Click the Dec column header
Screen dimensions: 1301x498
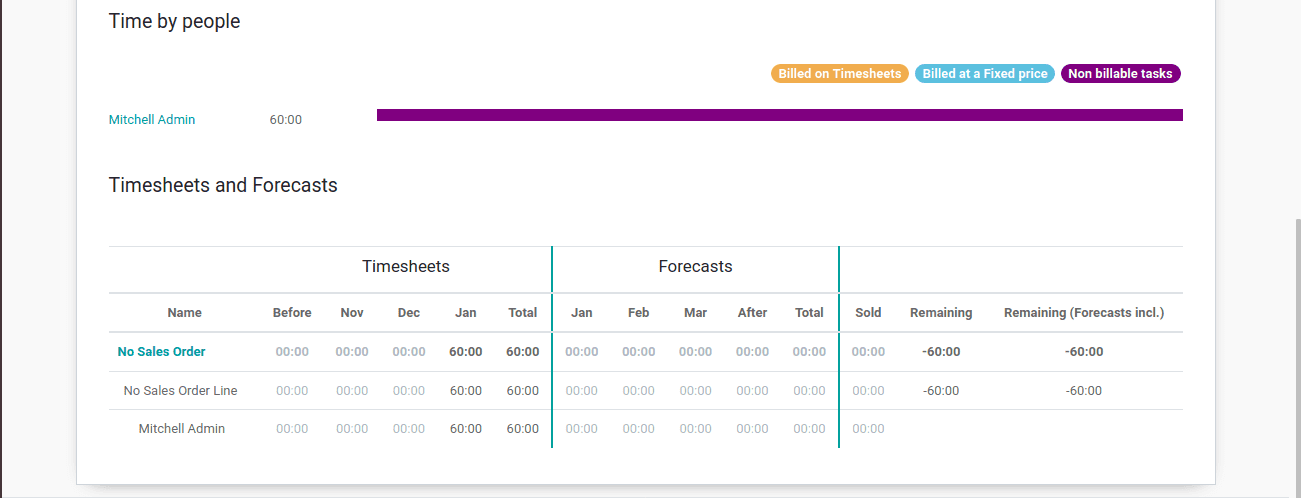tap(409, 313)
